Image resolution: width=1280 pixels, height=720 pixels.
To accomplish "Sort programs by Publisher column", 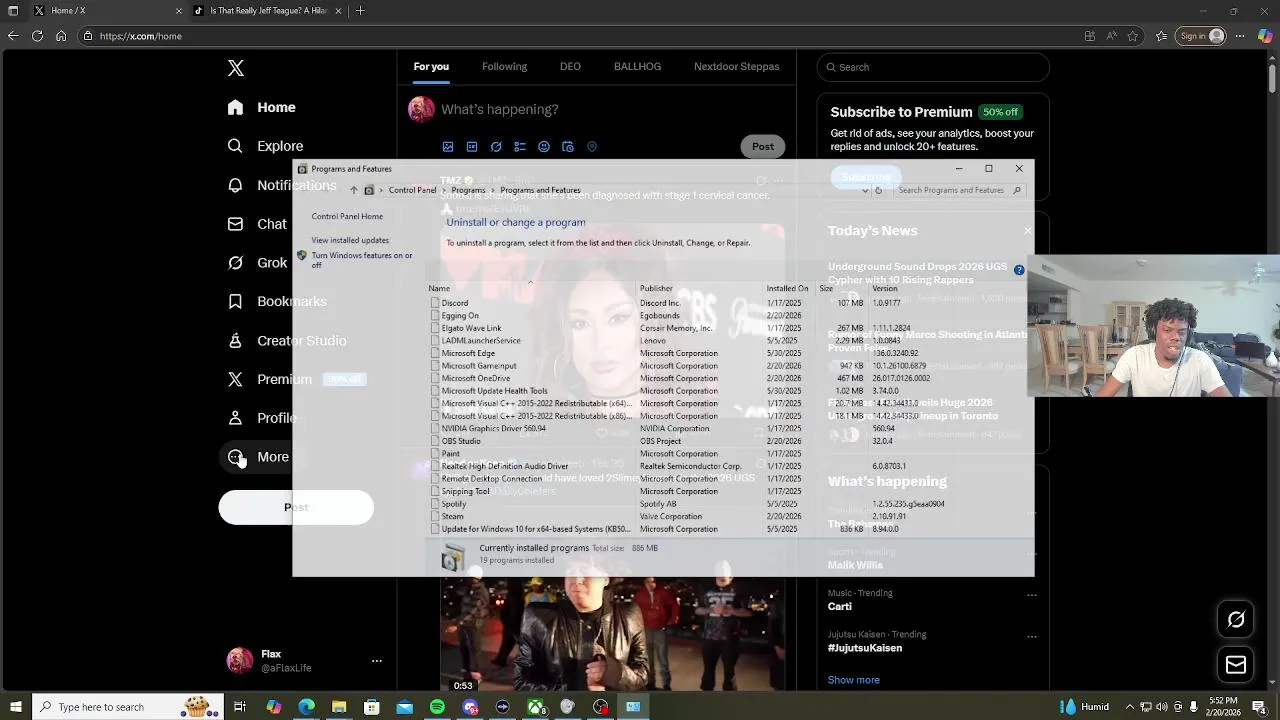I will pyautogui.click(x=656, y=288).
